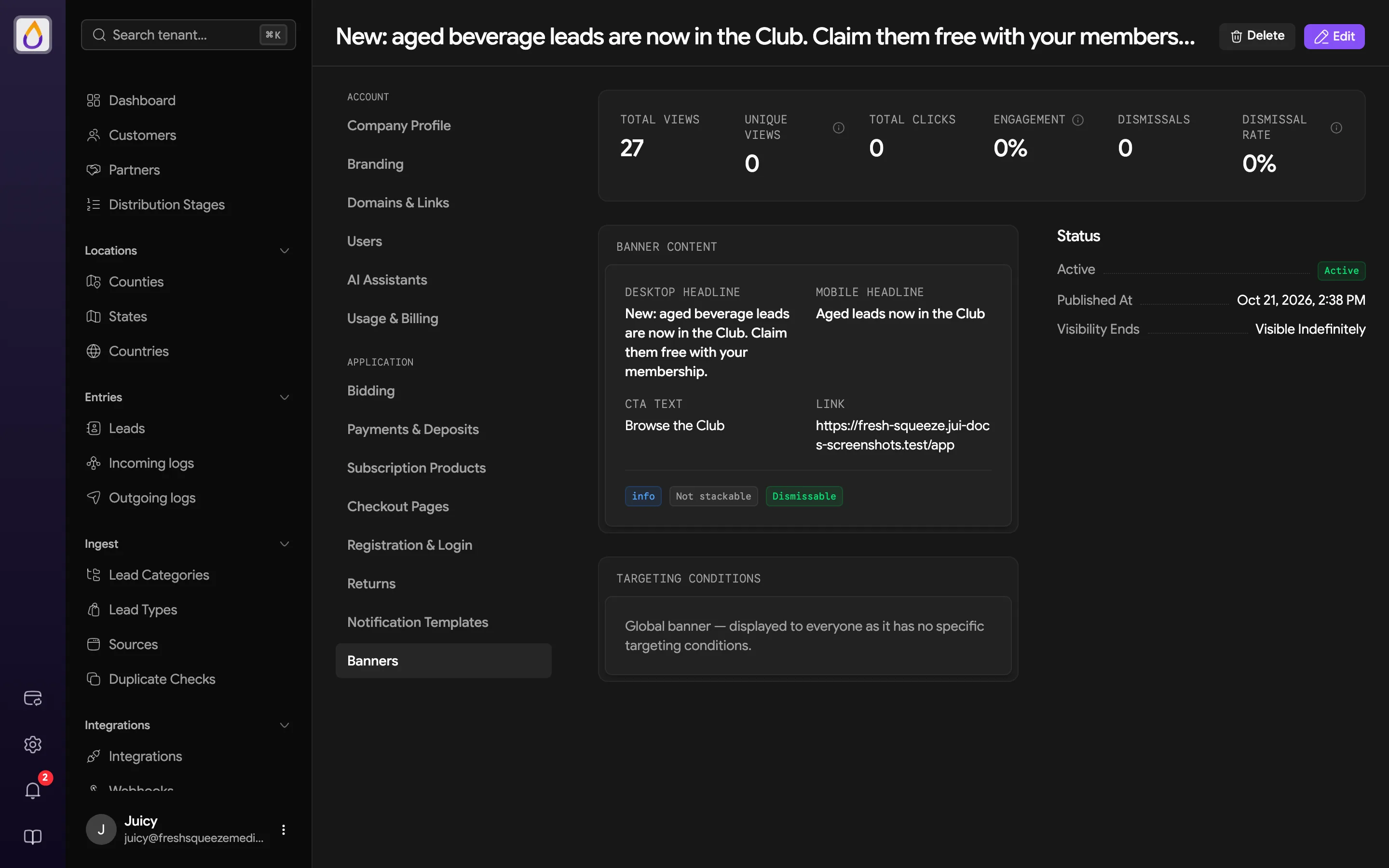Click the Duplicate Checks copy icon

pyautogui.click(x=94, y=679)
